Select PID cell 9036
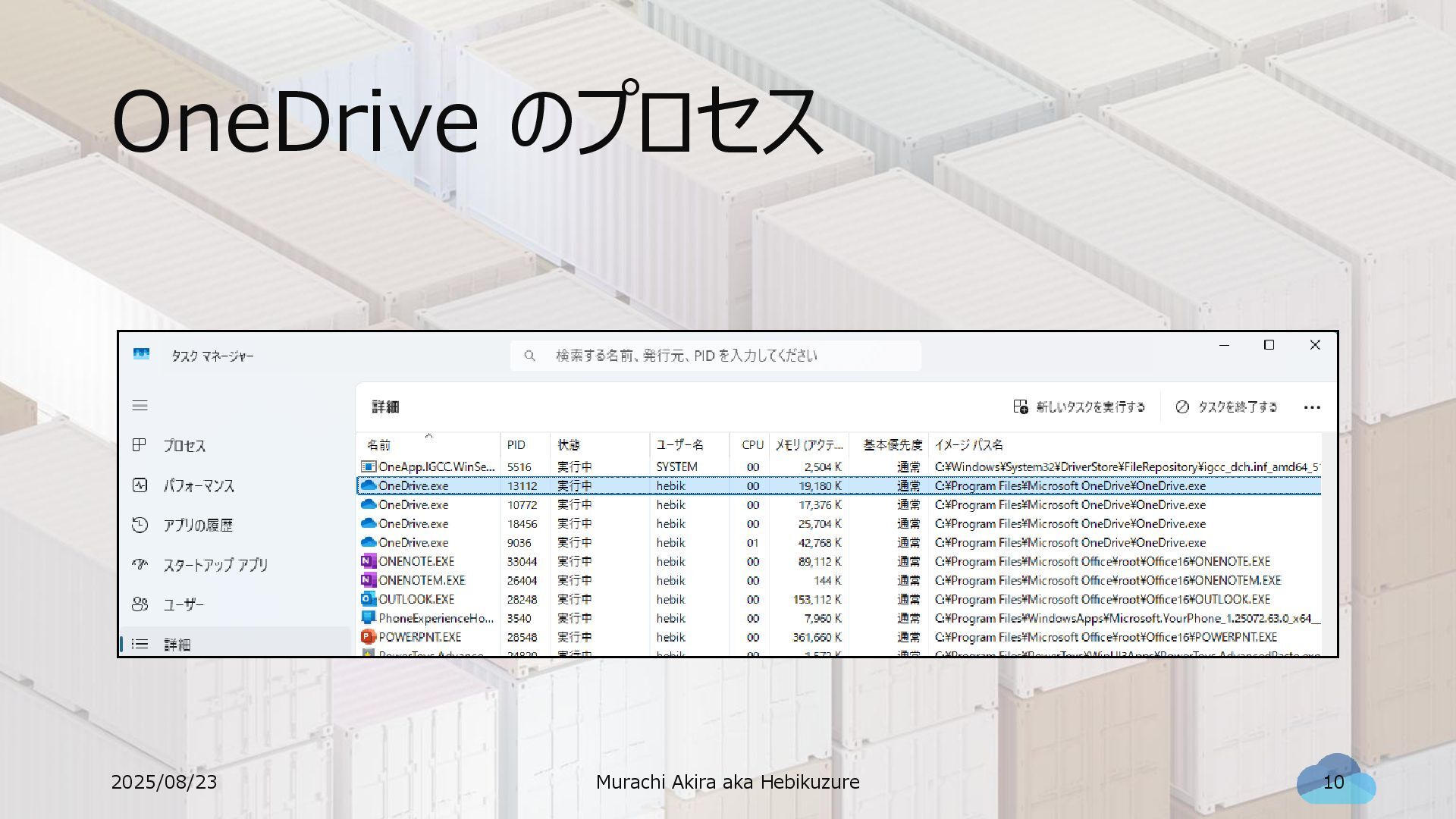Image resolution: width=1456 pixels, height=819 pixels. 519,542
